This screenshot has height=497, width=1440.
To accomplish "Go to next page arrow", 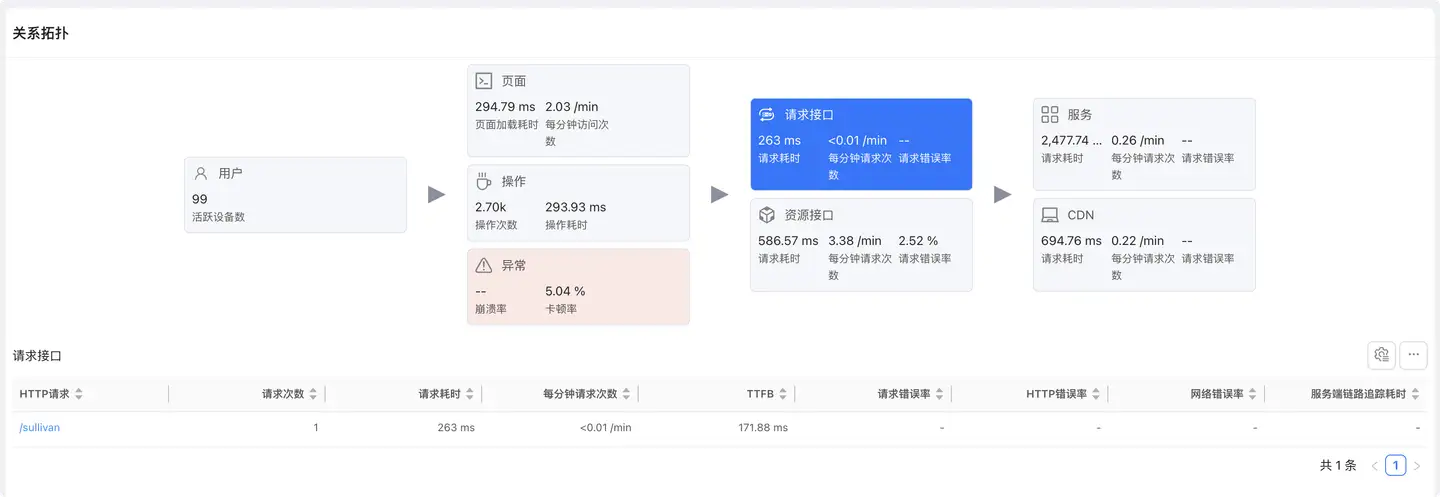I will (x=1417, y=465).
